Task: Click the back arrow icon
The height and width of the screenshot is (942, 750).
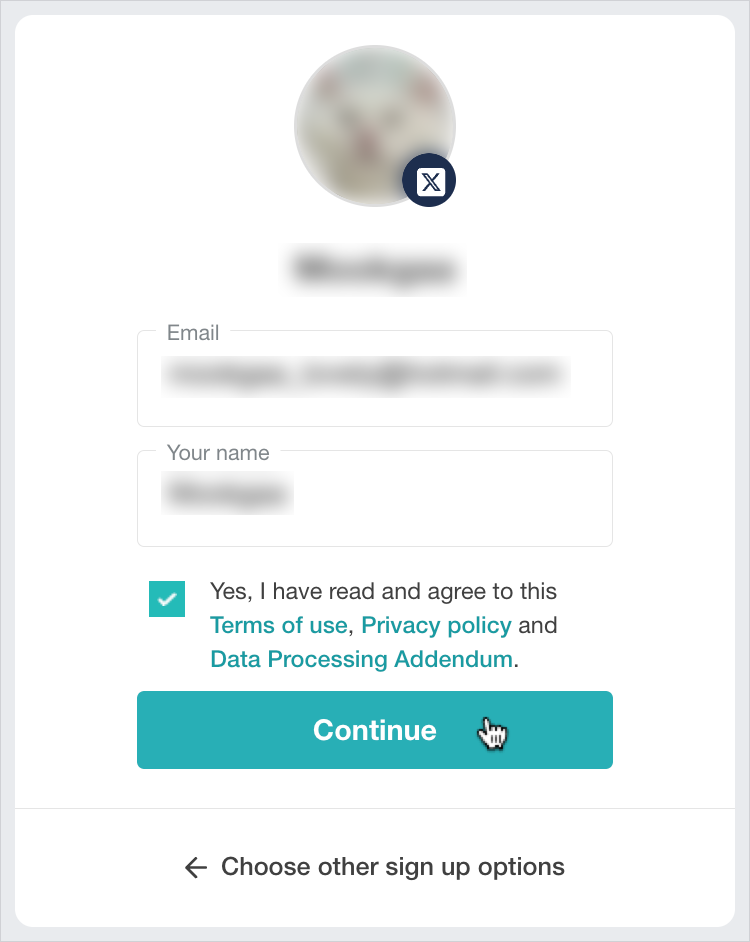Action: [x=196, y=867]
